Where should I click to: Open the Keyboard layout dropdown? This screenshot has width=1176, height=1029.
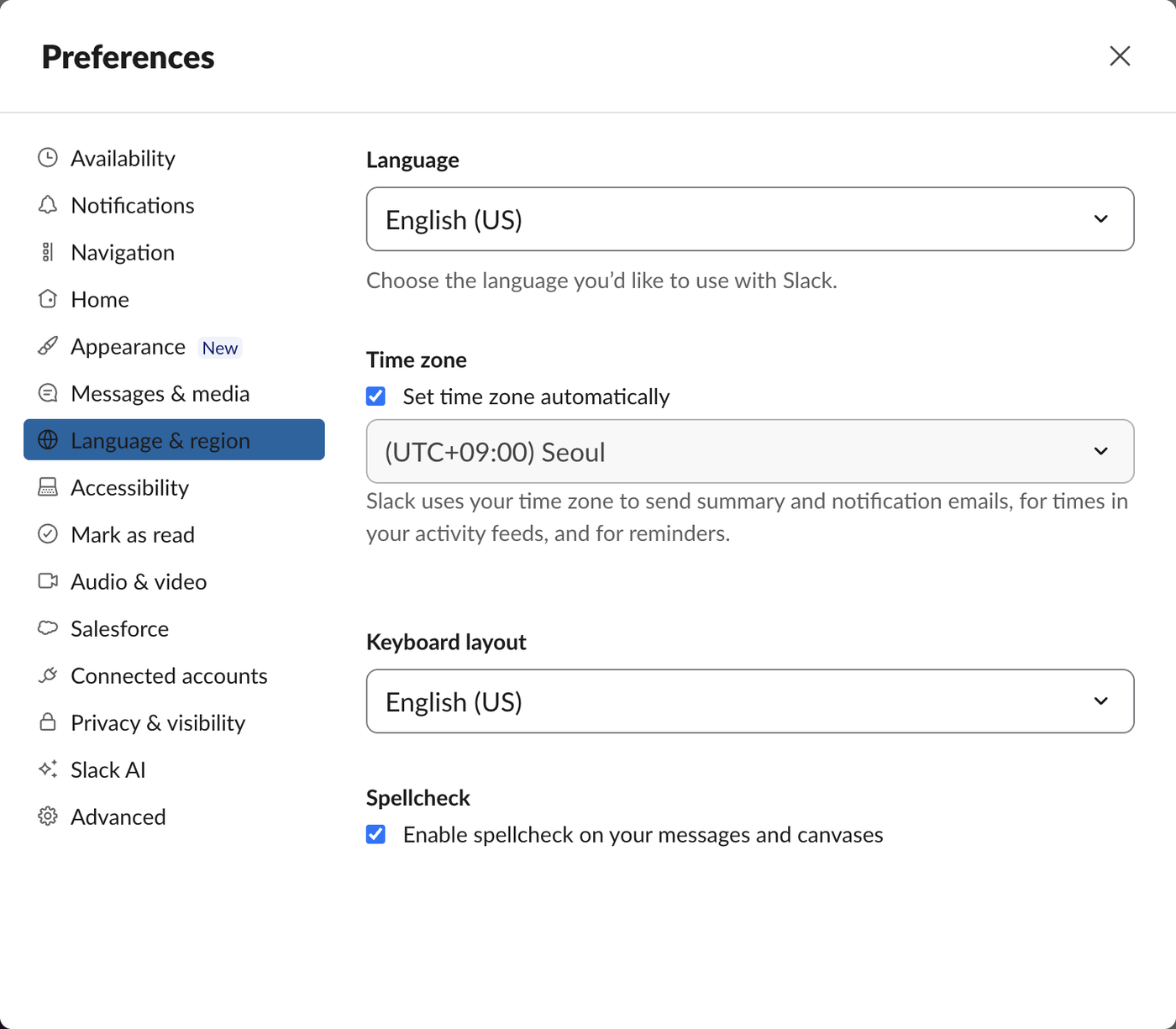[x=750, y=701]
